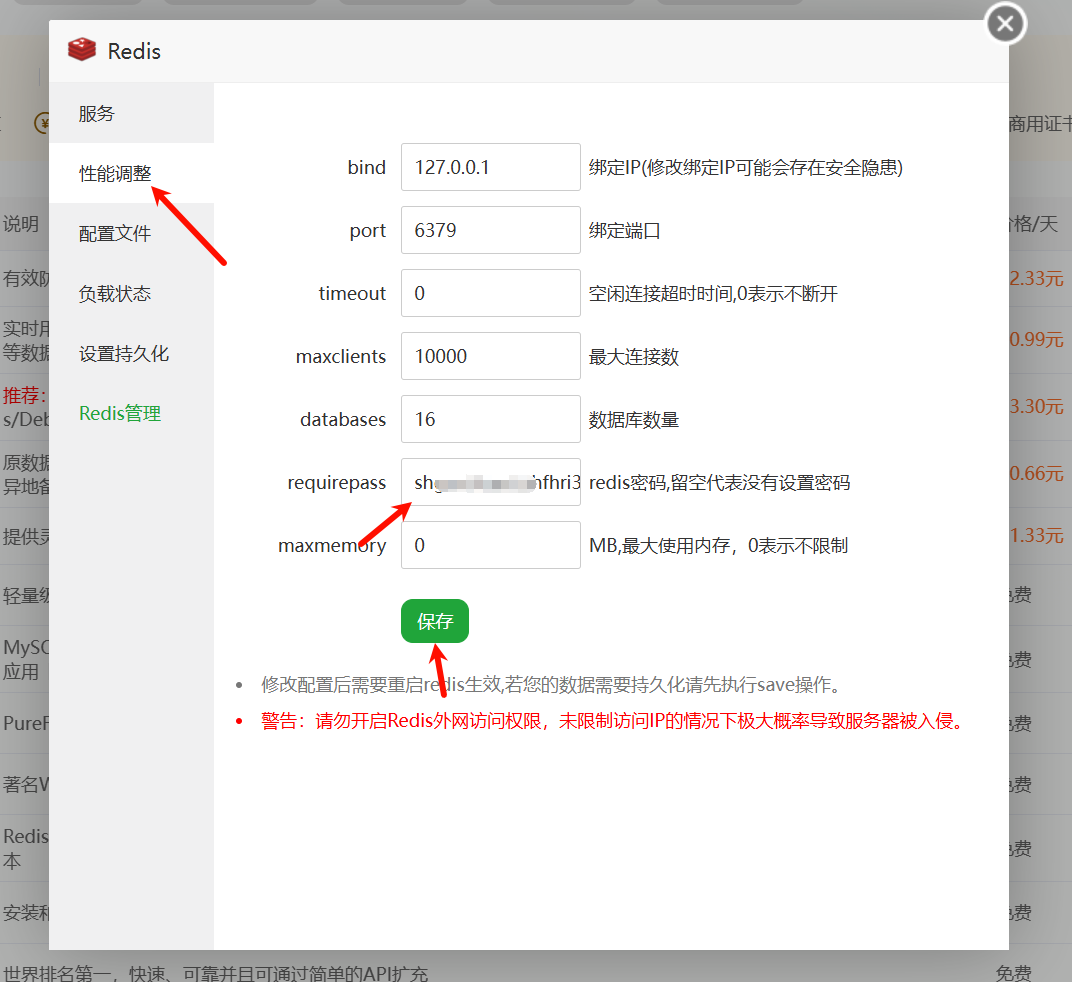Open the 服务 tab in sidebar
Screen dimensions: 1072x982
point(97,113)
